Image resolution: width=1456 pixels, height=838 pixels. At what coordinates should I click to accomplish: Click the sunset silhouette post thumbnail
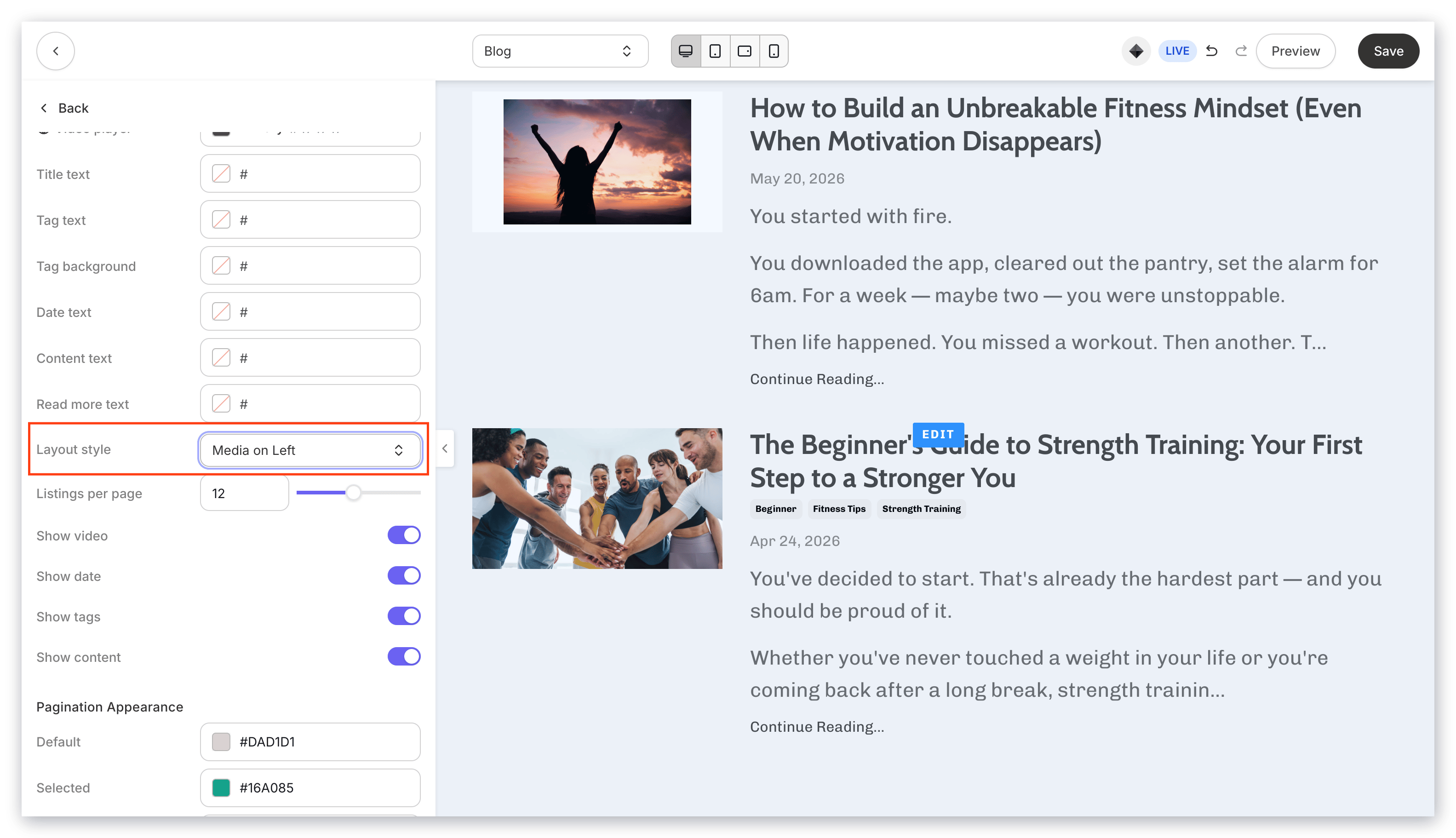click(597, 162)
